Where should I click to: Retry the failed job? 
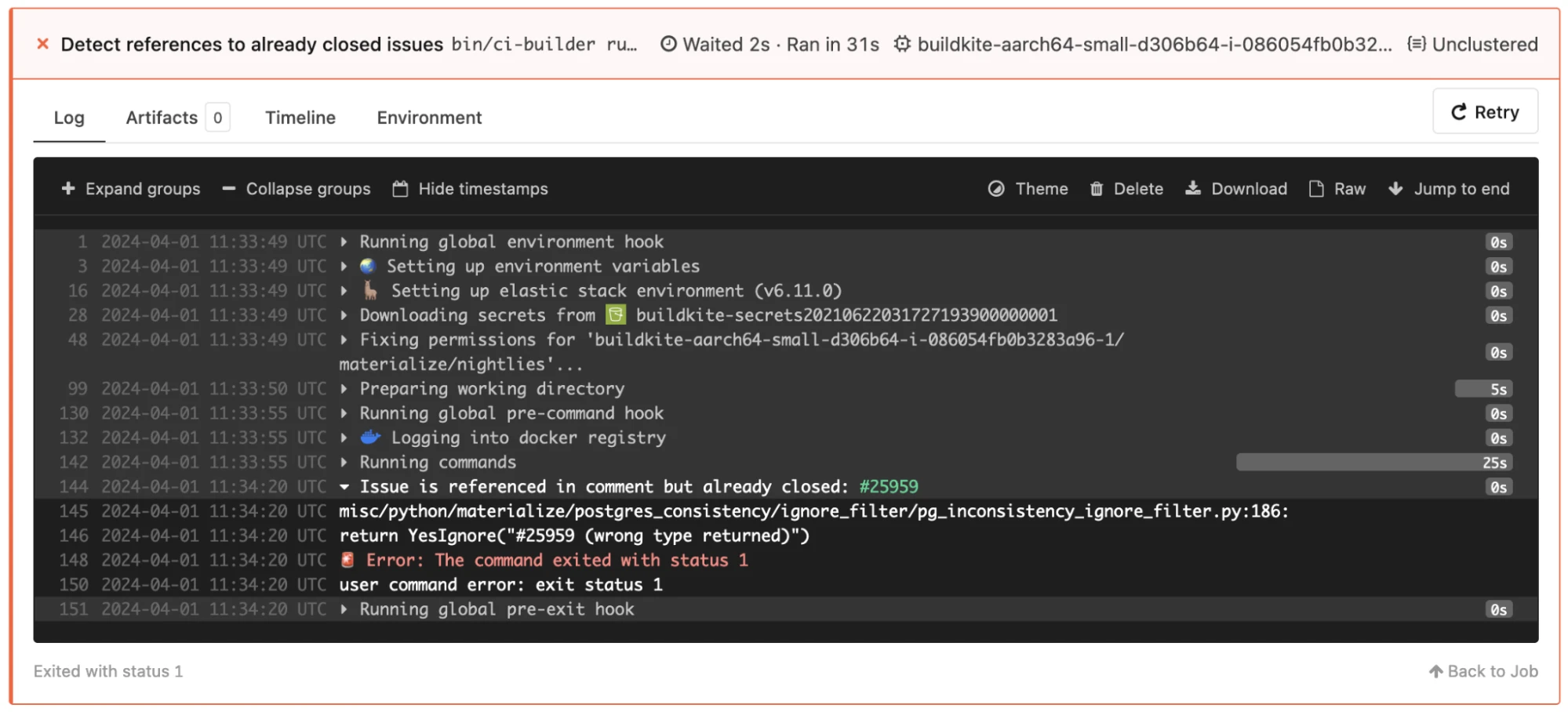tap(1485, 111)
